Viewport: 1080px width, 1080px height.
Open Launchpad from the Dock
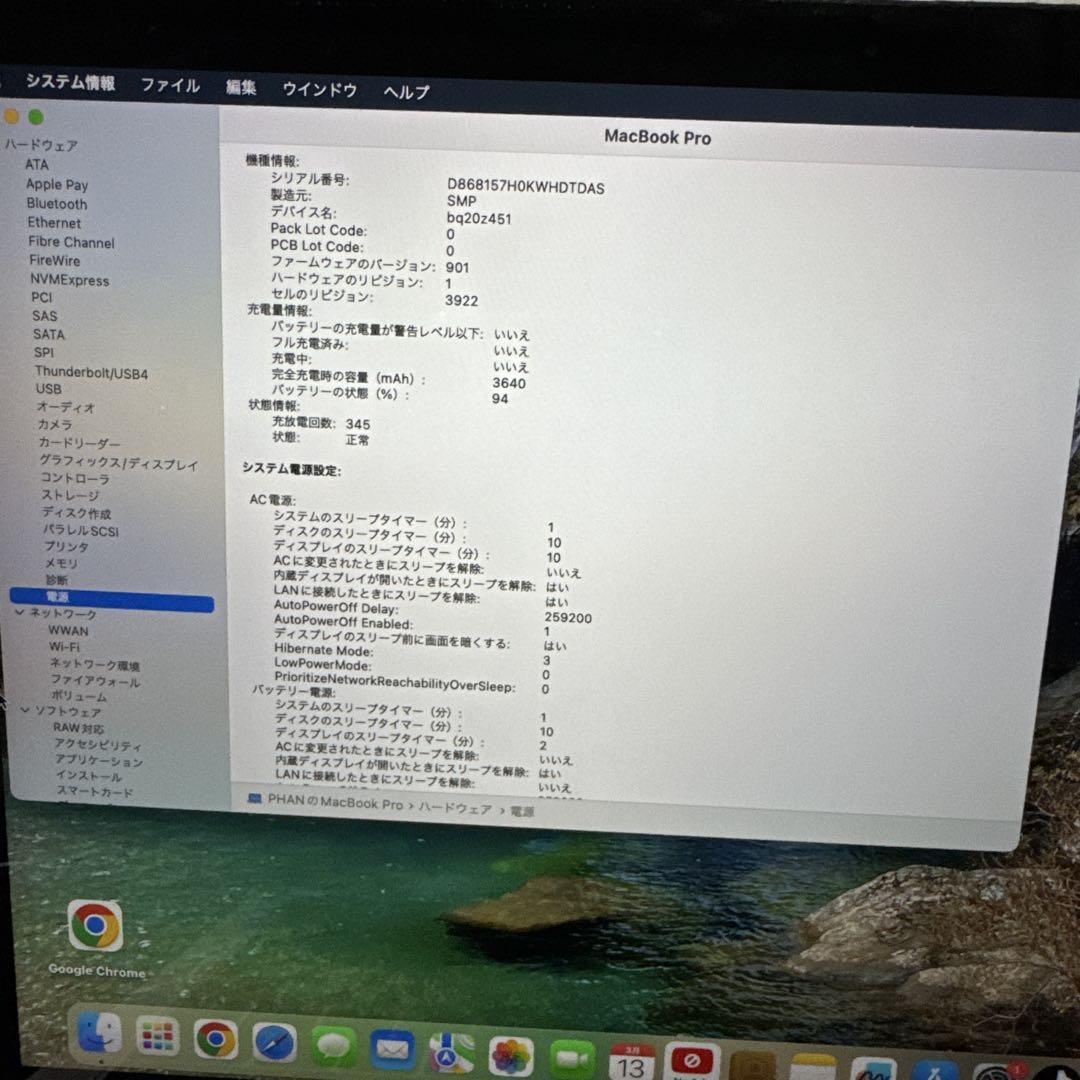tap(157, 1036)
